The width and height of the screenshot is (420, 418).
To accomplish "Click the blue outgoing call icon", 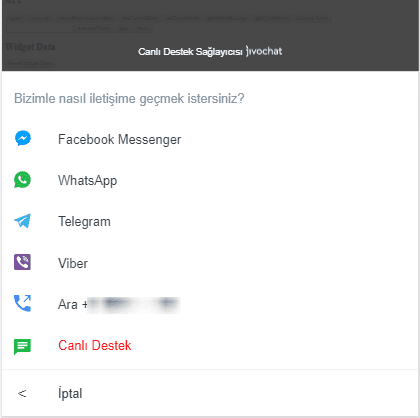I will point(22,303).
